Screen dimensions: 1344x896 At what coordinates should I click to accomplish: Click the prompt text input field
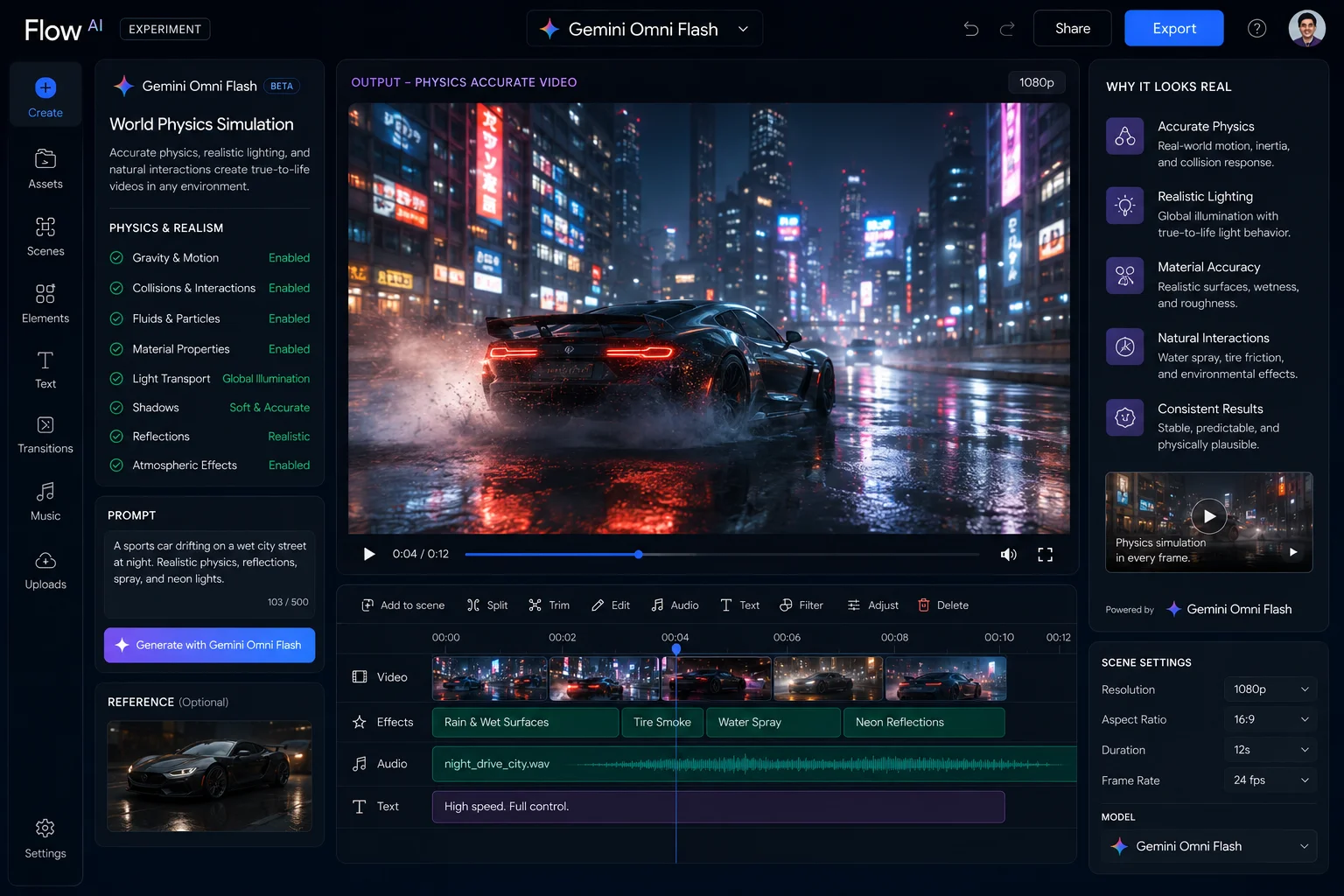[x=209, y=573]
